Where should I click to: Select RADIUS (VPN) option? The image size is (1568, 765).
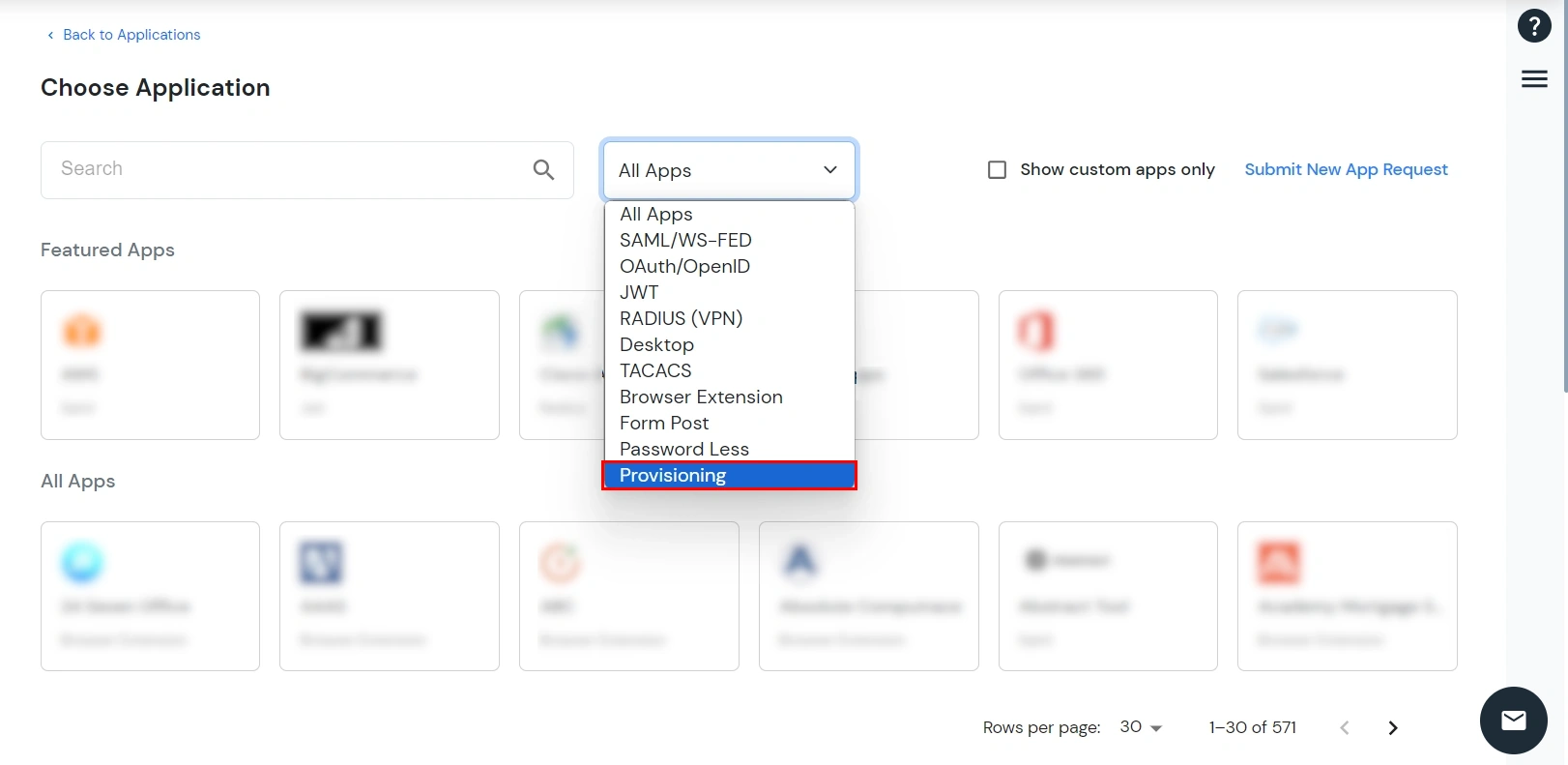(729, 318)
